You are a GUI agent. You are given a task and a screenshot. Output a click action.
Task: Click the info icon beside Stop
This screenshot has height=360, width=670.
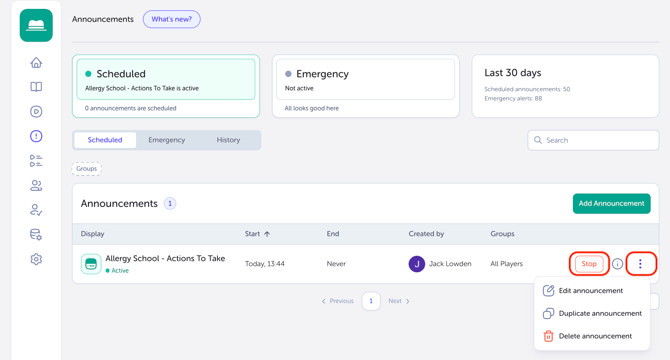[x=617, y=264]
